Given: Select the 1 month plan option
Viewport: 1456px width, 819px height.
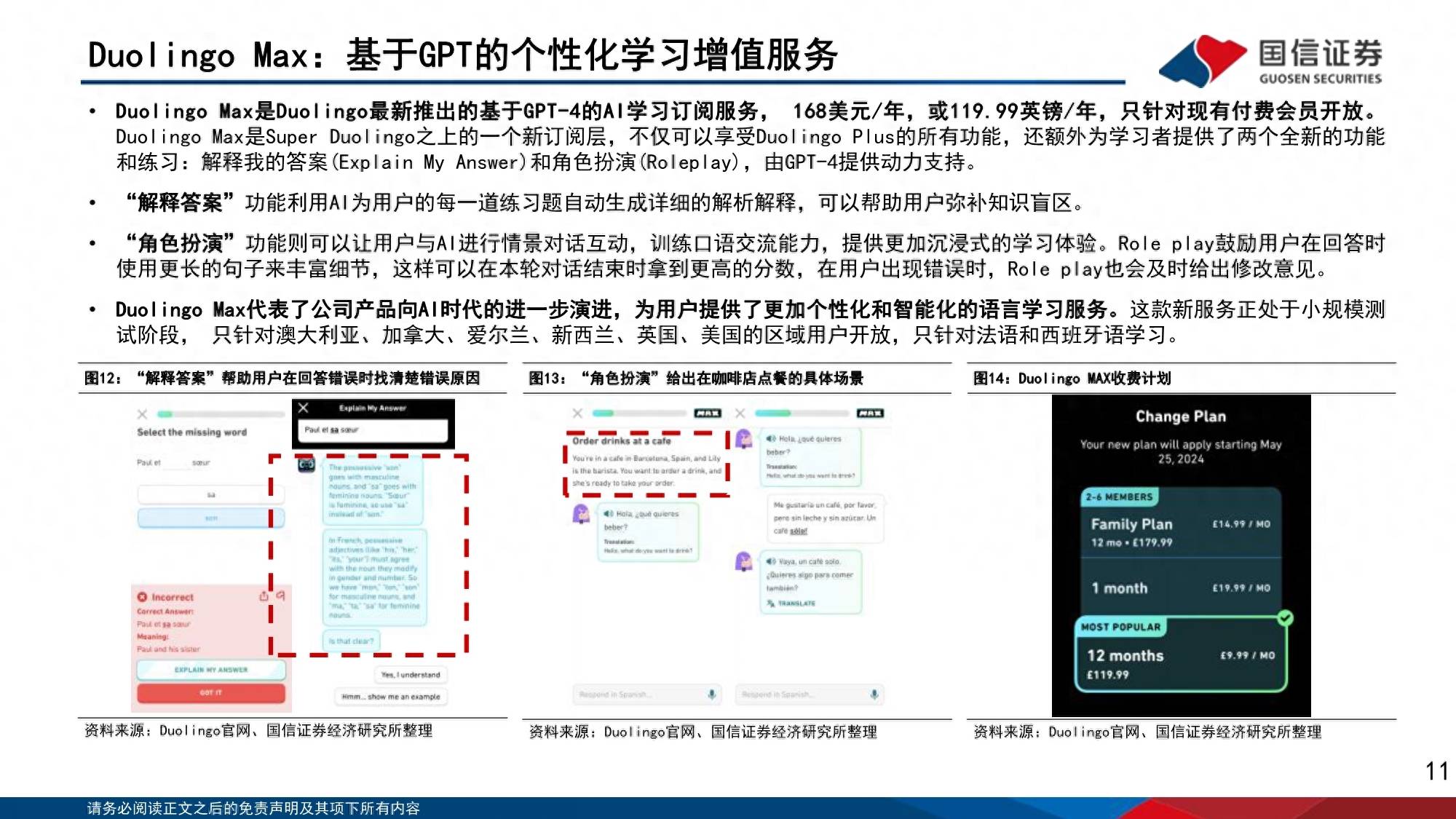Looking at the screenshot, I should coord(1180,588).
